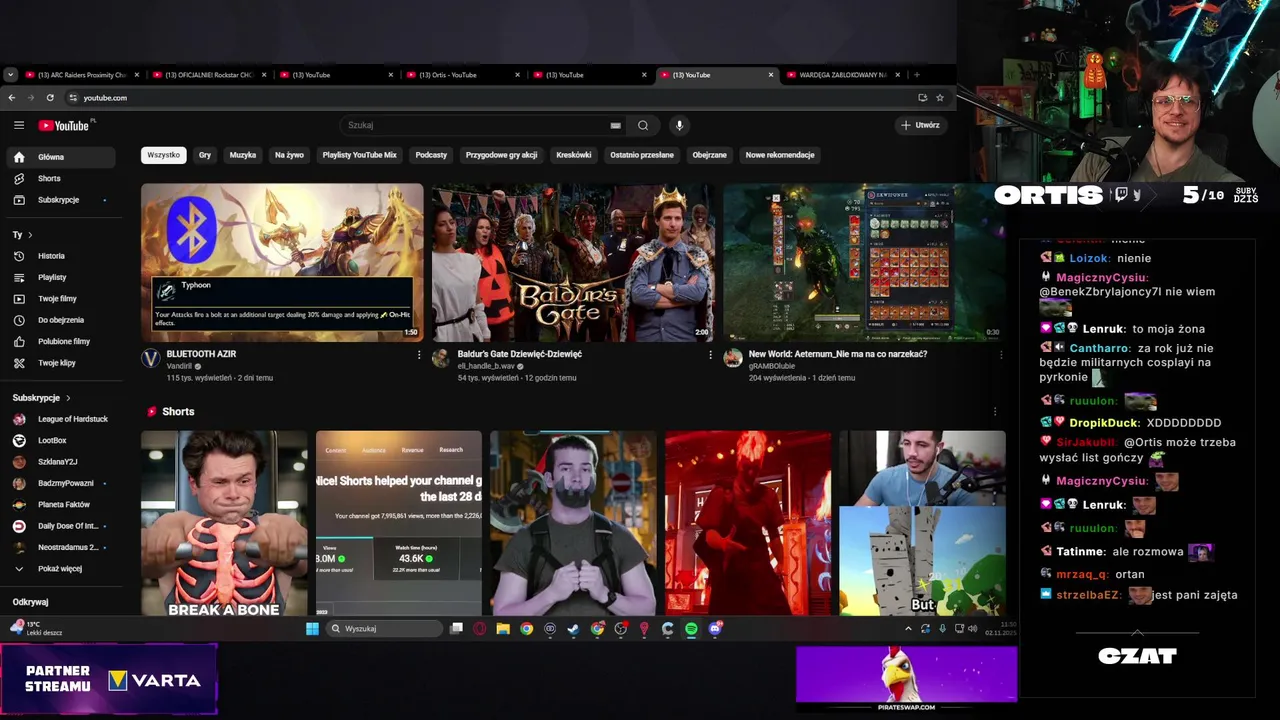Select Przygodowe gry akcji chip
The image size is (1280, 720).
pyautogui.click(x=502, y=155)
